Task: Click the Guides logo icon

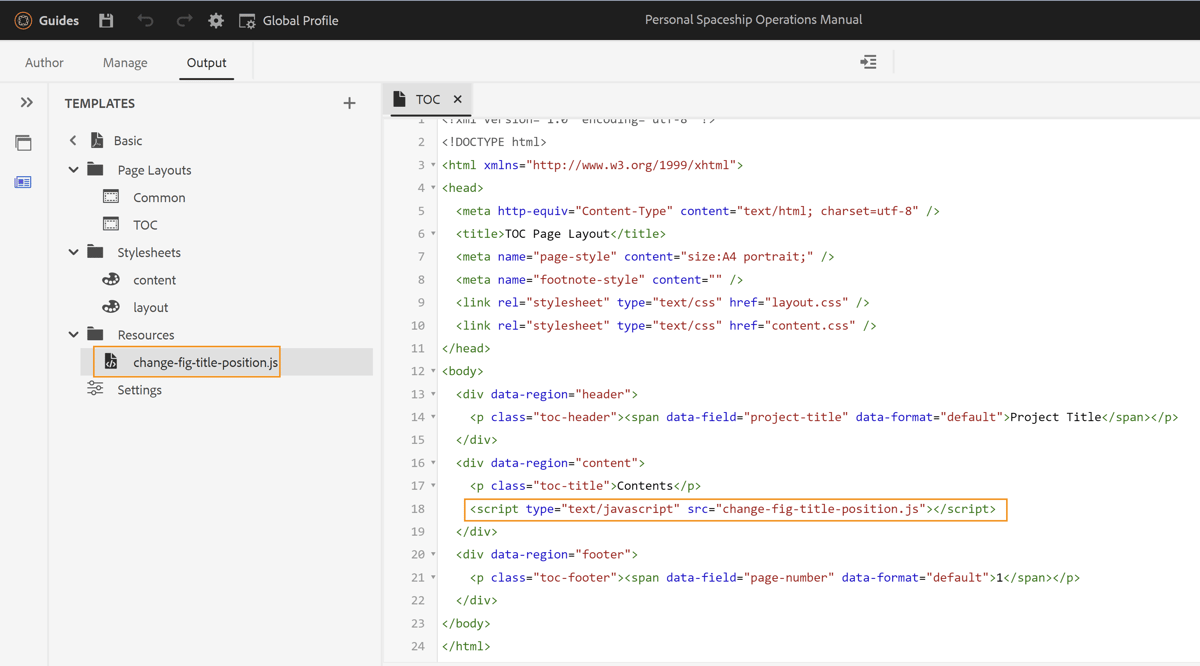Action: [21, 20]
